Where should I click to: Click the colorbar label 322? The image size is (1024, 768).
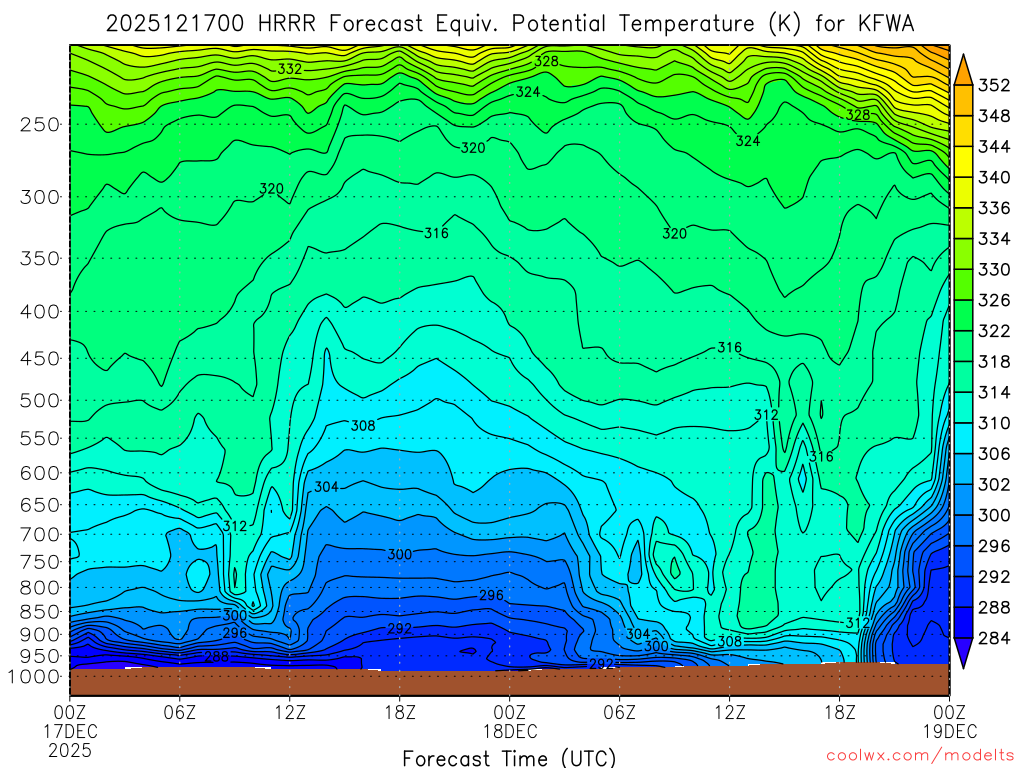pos(994,330)
